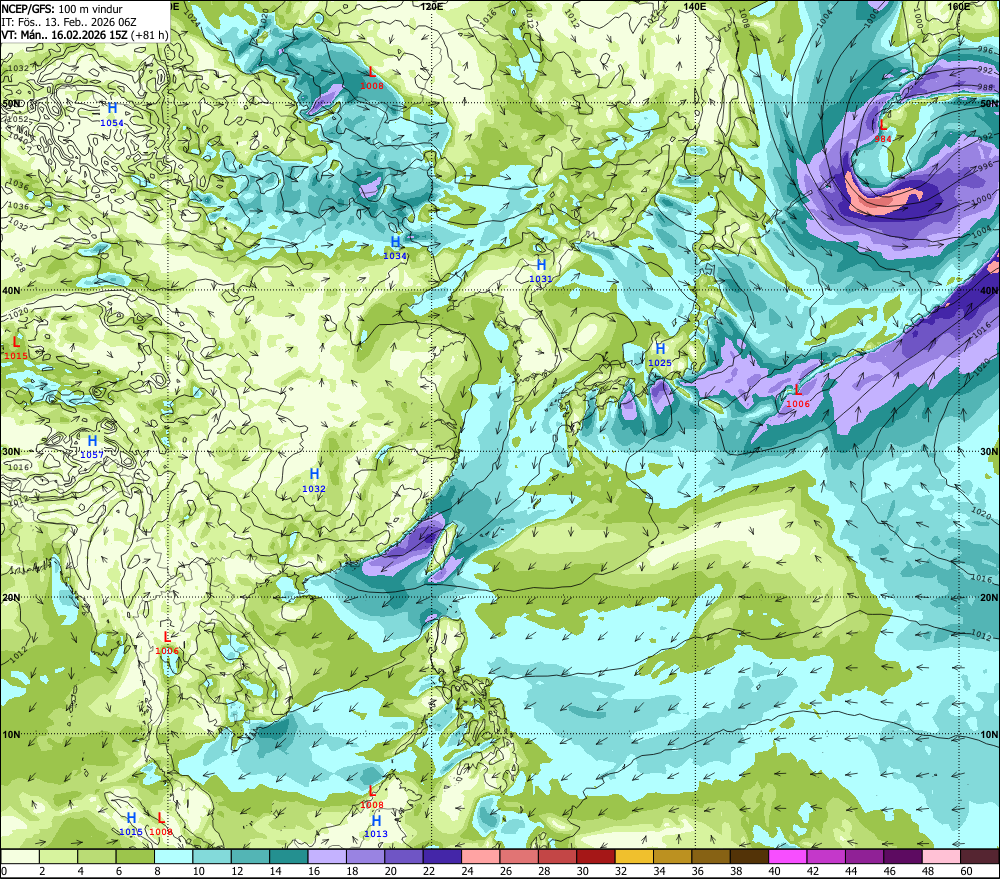Click the legend scale value 36
The width and height of the screenshot is (1000, 879).
coord(697,871)
